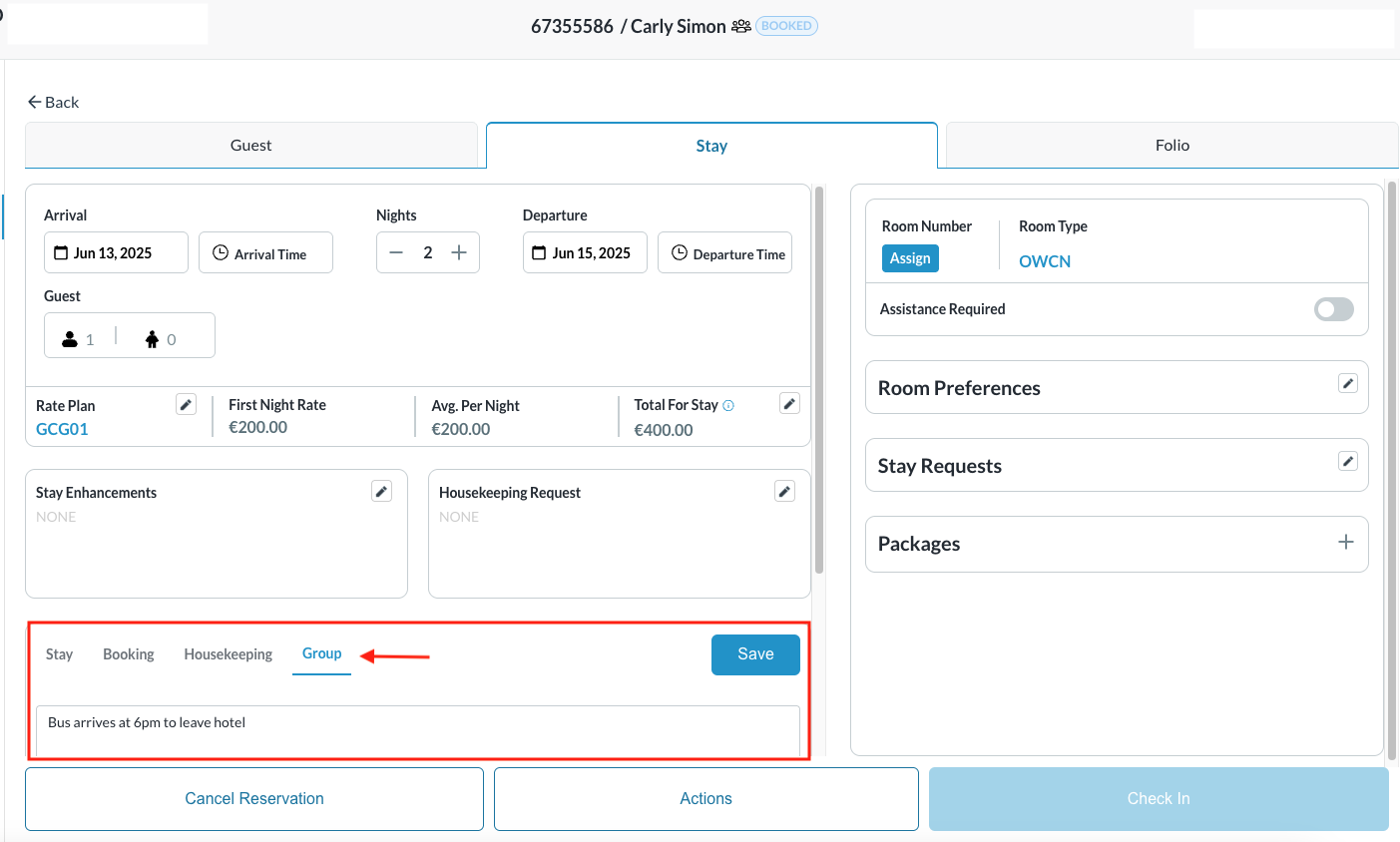The image size is (1400, 842).
Task: Edit Stay Requests using pencil icon
Action: click(1347, 461)
